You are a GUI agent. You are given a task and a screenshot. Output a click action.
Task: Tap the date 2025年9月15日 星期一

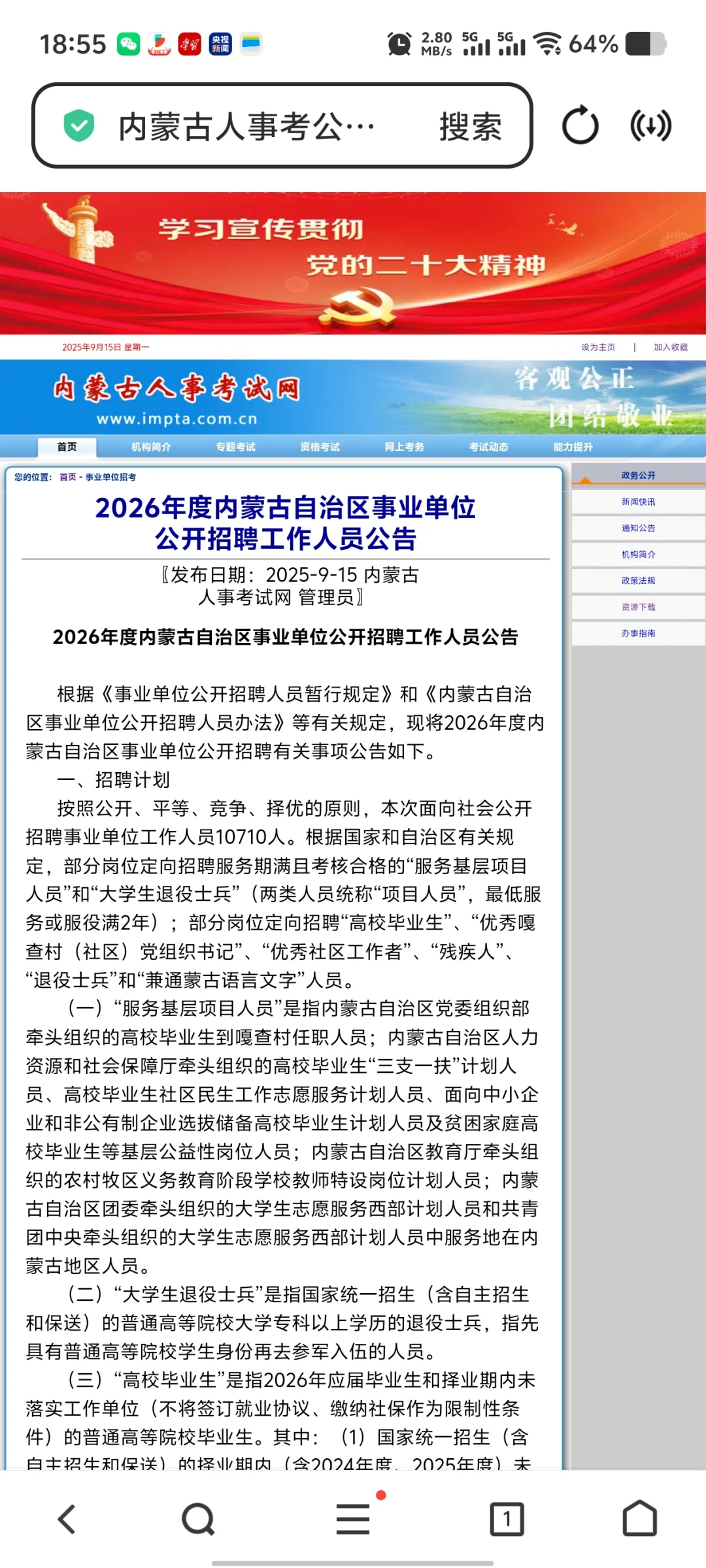pyautogui.click(x=105, y=347)
